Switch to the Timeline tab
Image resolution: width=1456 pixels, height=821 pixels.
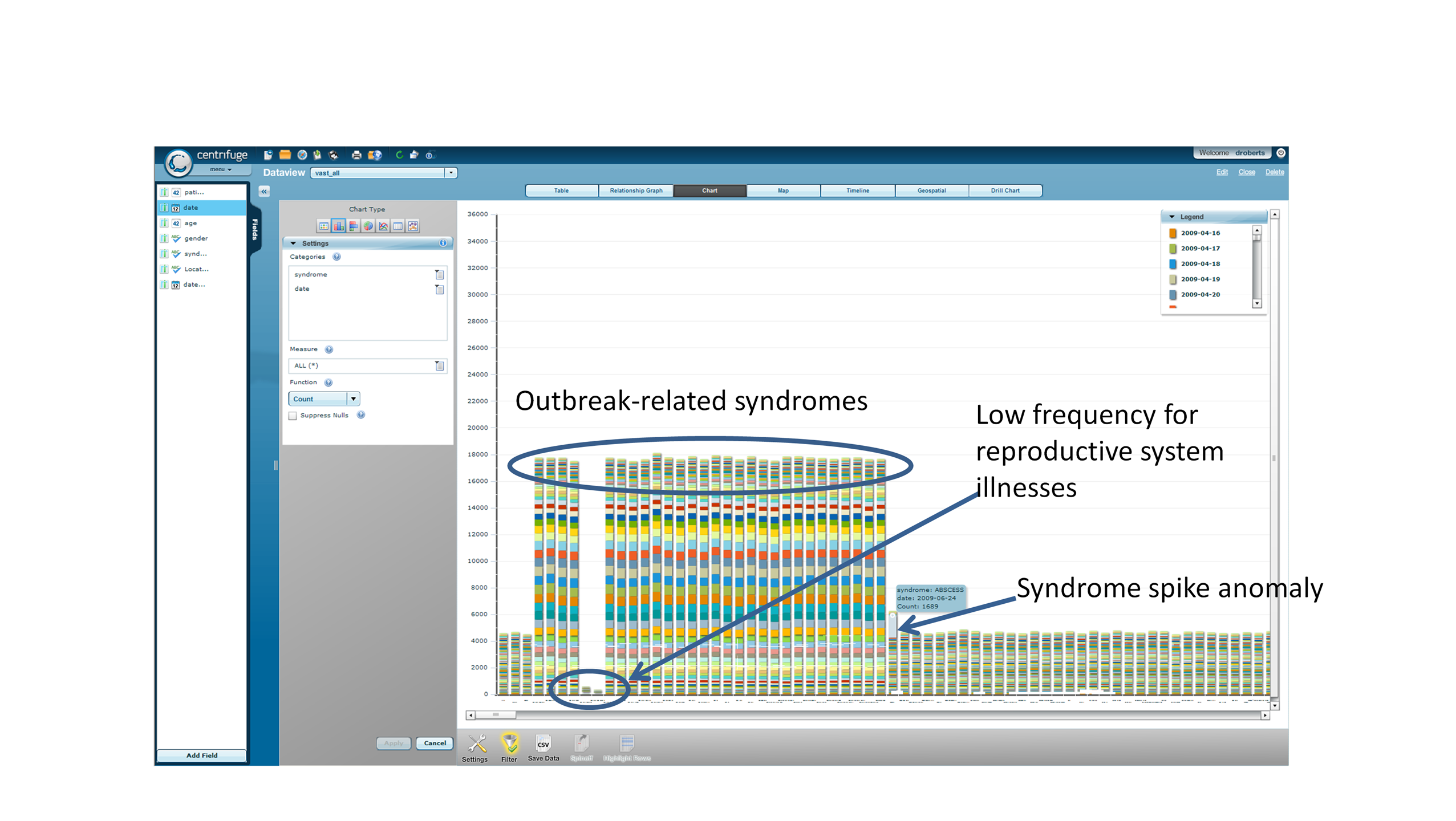(x=857, y=191)
